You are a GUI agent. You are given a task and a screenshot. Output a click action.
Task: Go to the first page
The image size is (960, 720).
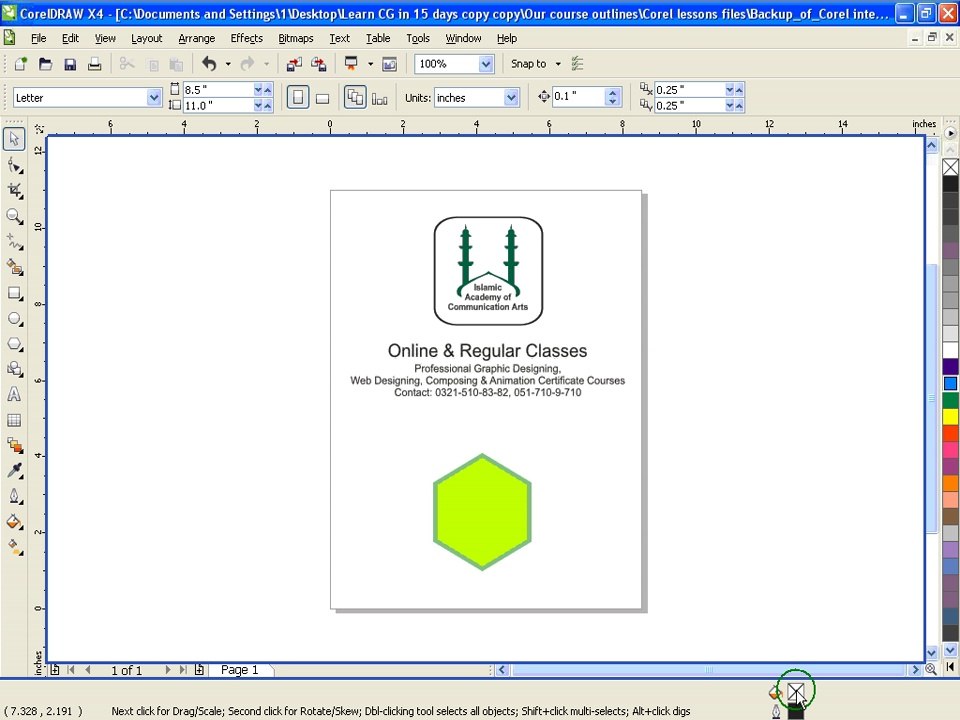click(71, 670)
